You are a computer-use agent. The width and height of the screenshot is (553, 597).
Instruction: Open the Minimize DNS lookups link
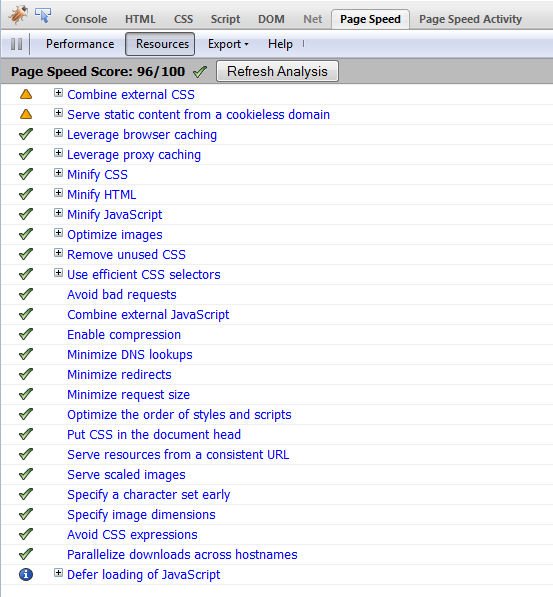pyautogui.click(x=130, y=355)
